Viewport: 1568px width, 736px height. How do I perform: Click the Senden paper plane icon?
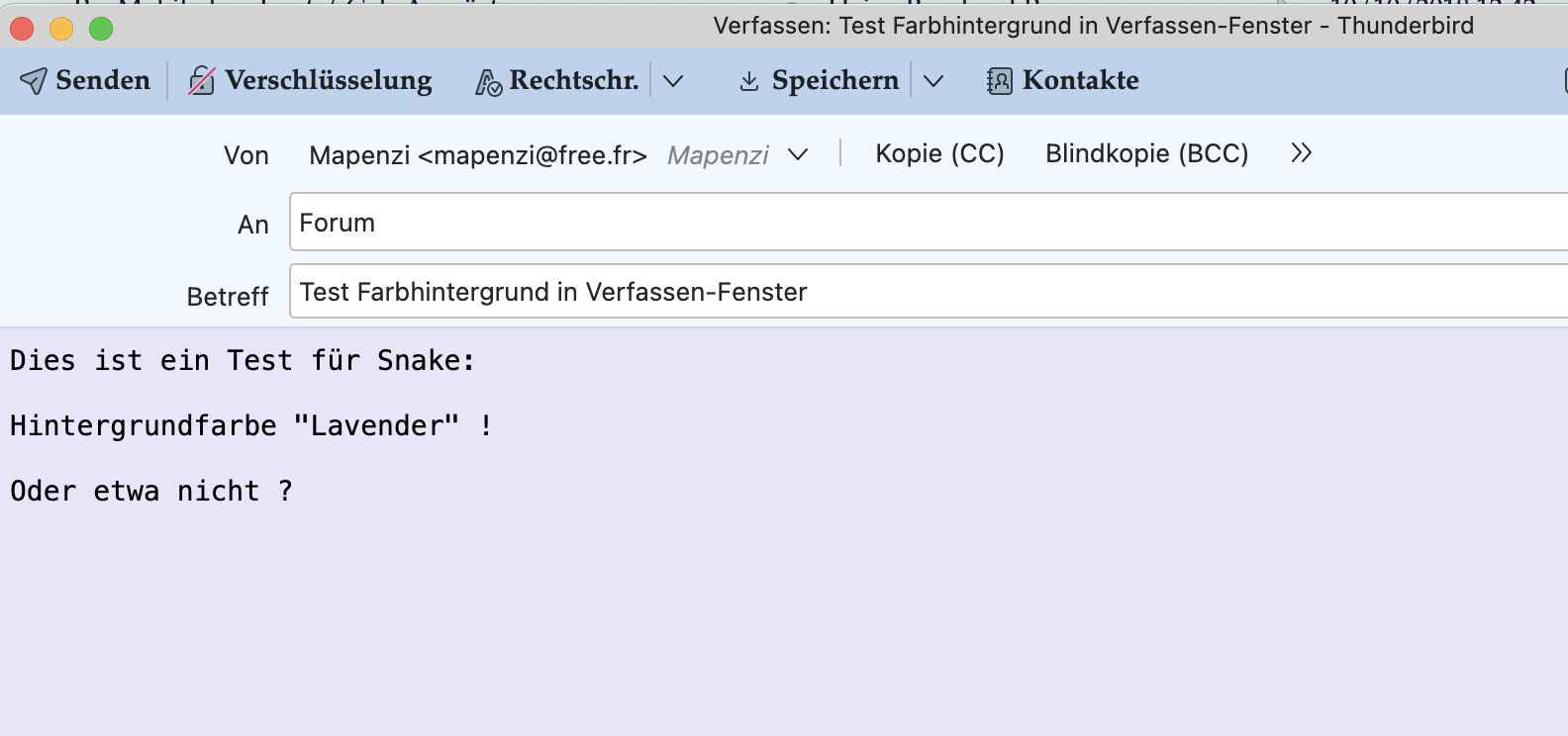(x=34, y=81)
